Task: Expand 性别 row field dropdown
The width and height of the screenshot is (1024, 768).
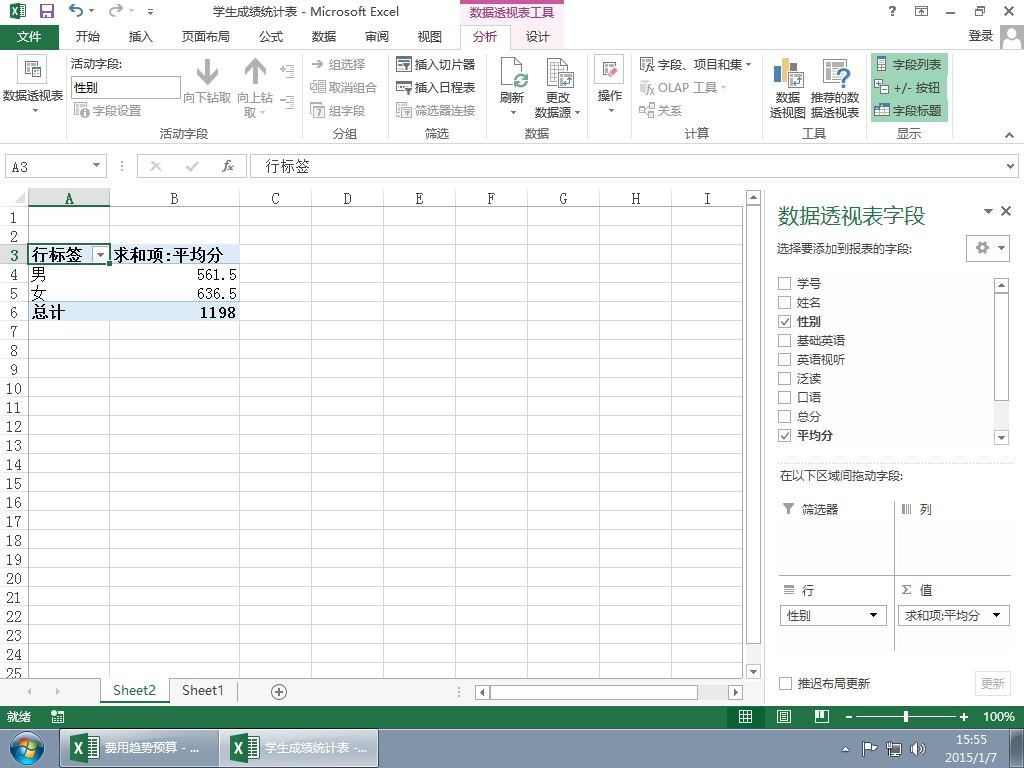Action: pyautogui.click(x=873, y=615)
